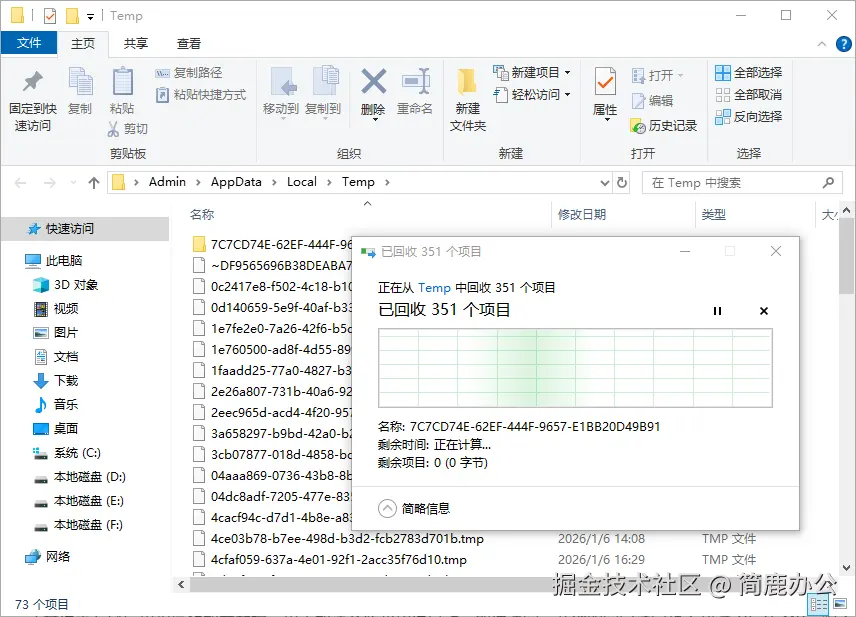Pause the recycling progress

click(x=717, y=311)
